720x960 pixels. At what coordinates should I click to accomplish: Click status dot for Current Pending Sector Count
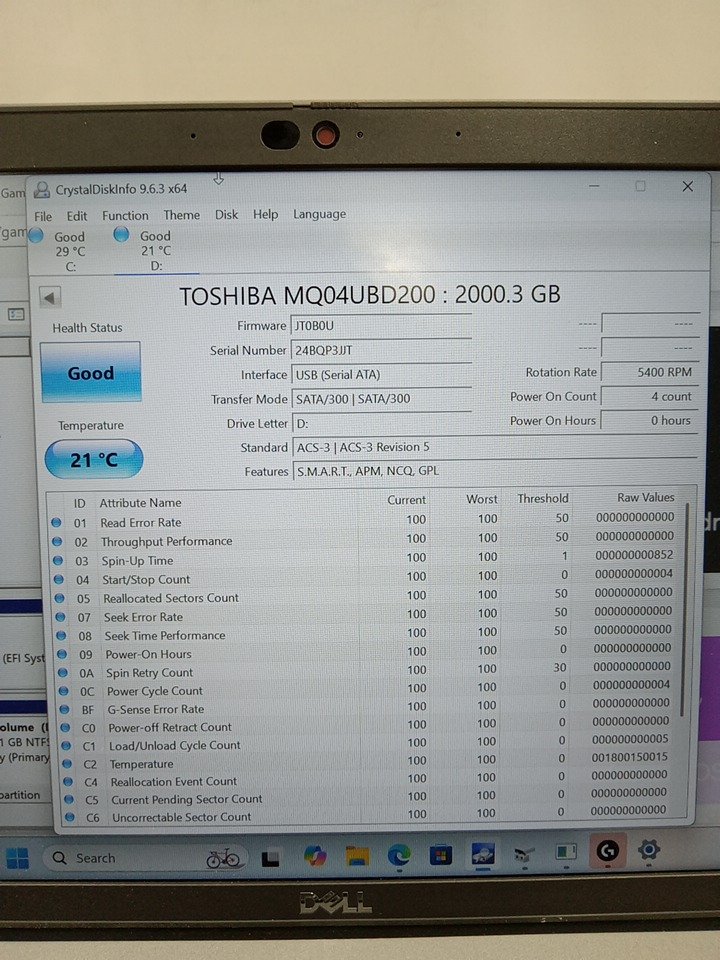[69, 800]
